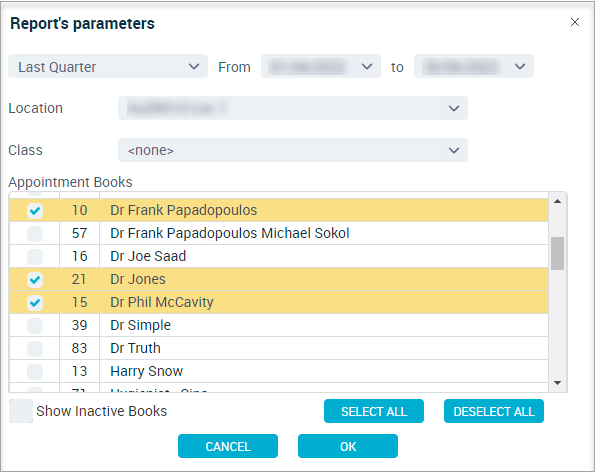Uncheck the Dr Jones checkbox
Screen dimensions: 595x472
[x=35, y=280]
